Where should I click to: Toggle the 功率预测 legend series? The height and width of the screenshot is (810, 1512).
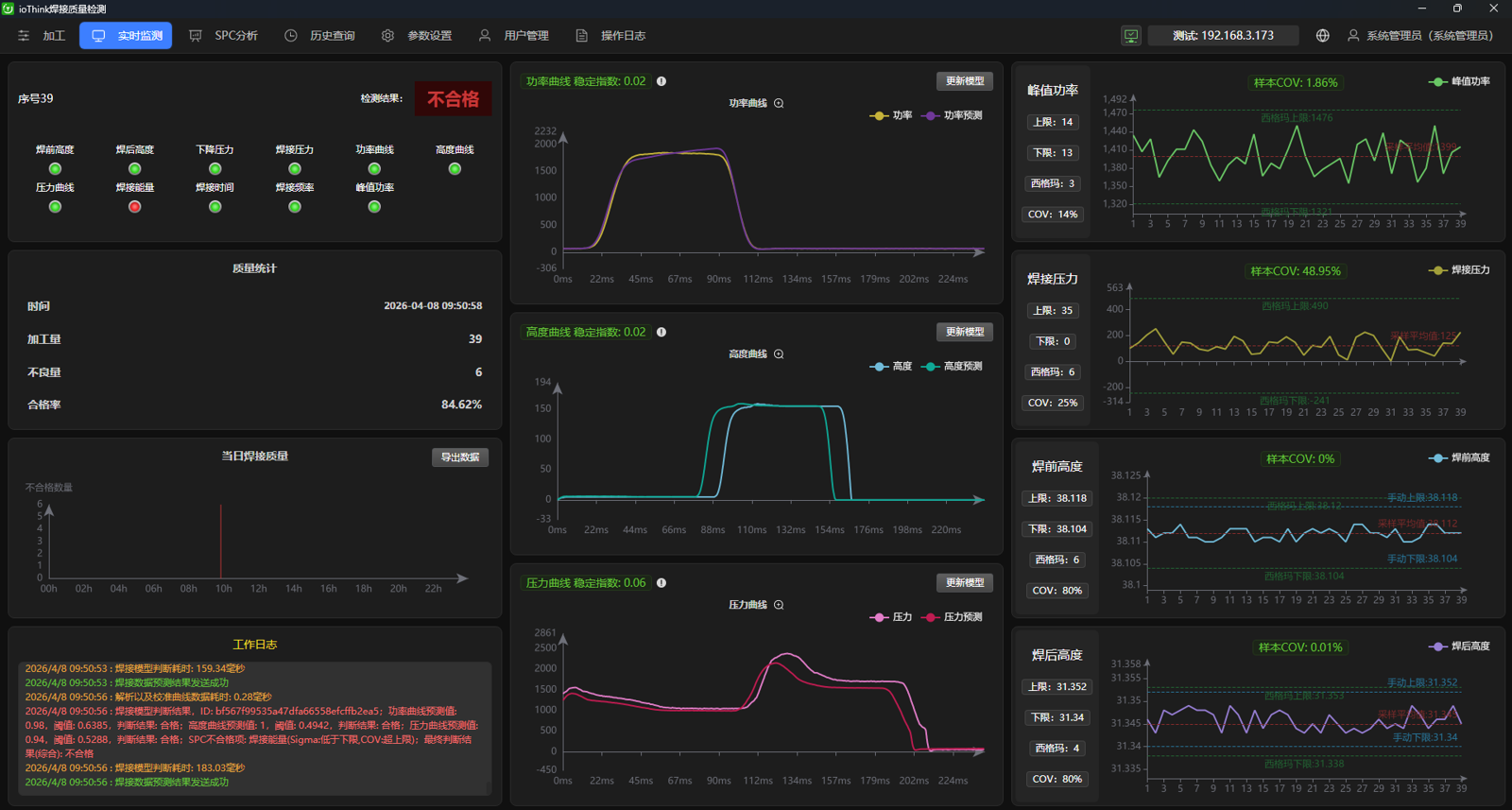952,115
